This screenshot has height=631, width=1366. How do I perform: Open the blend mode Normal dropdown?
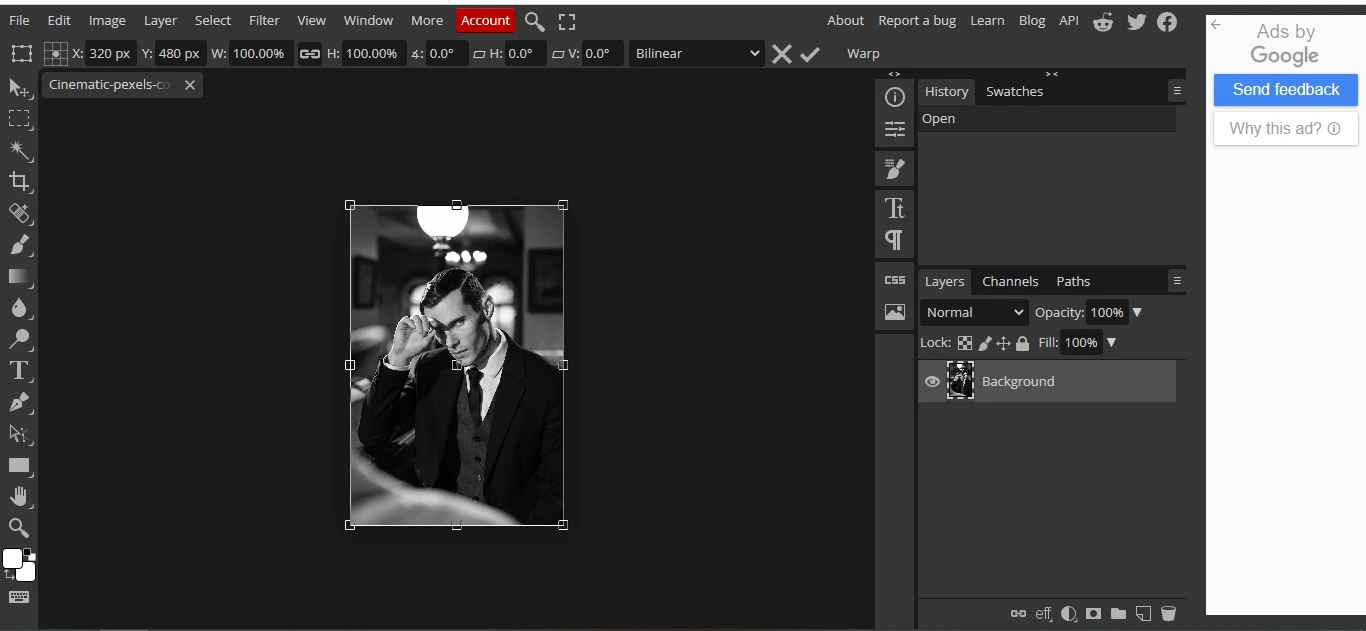pyautogui.click(x=974, y=312)
